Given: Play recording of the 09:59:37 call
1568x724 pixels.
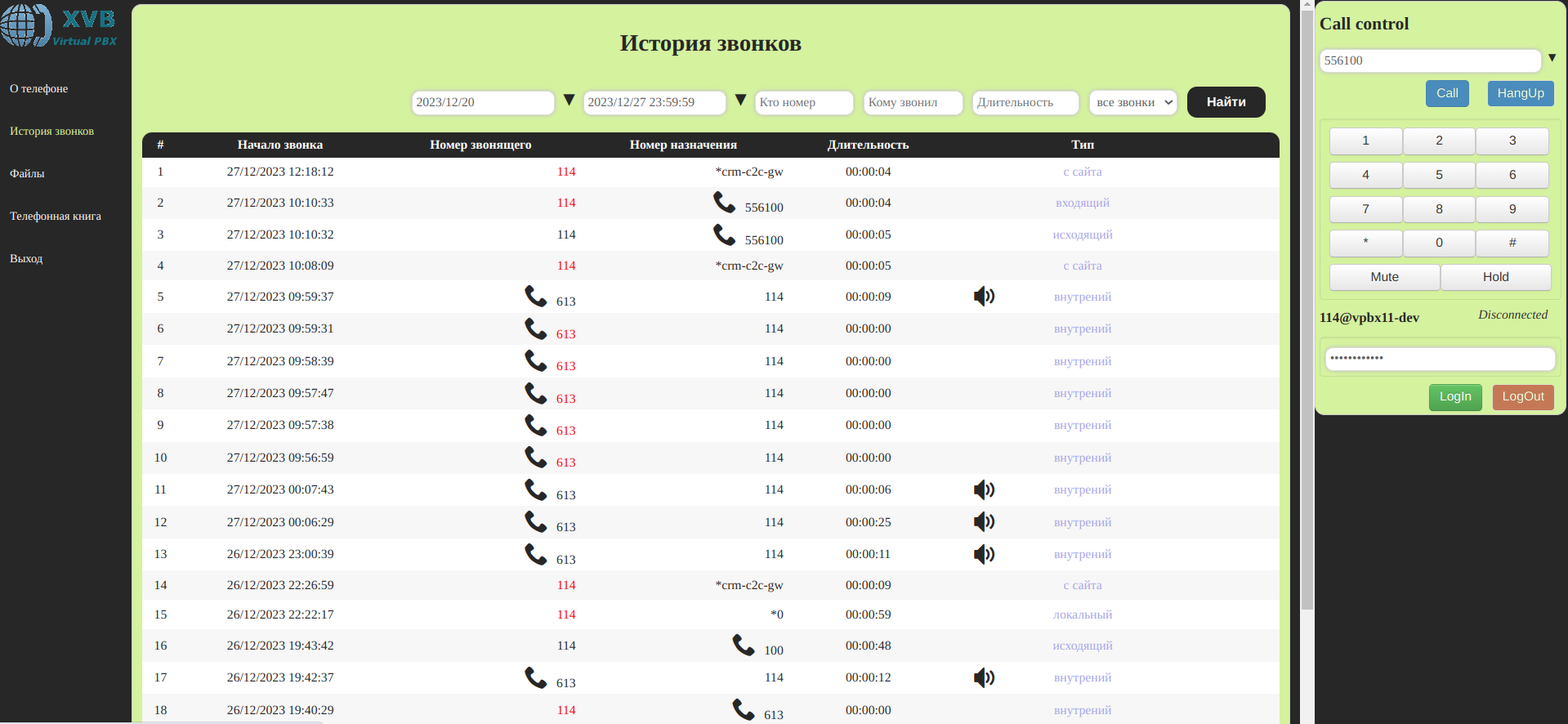Looking at the screenshot, I should (x=984, y=296).
